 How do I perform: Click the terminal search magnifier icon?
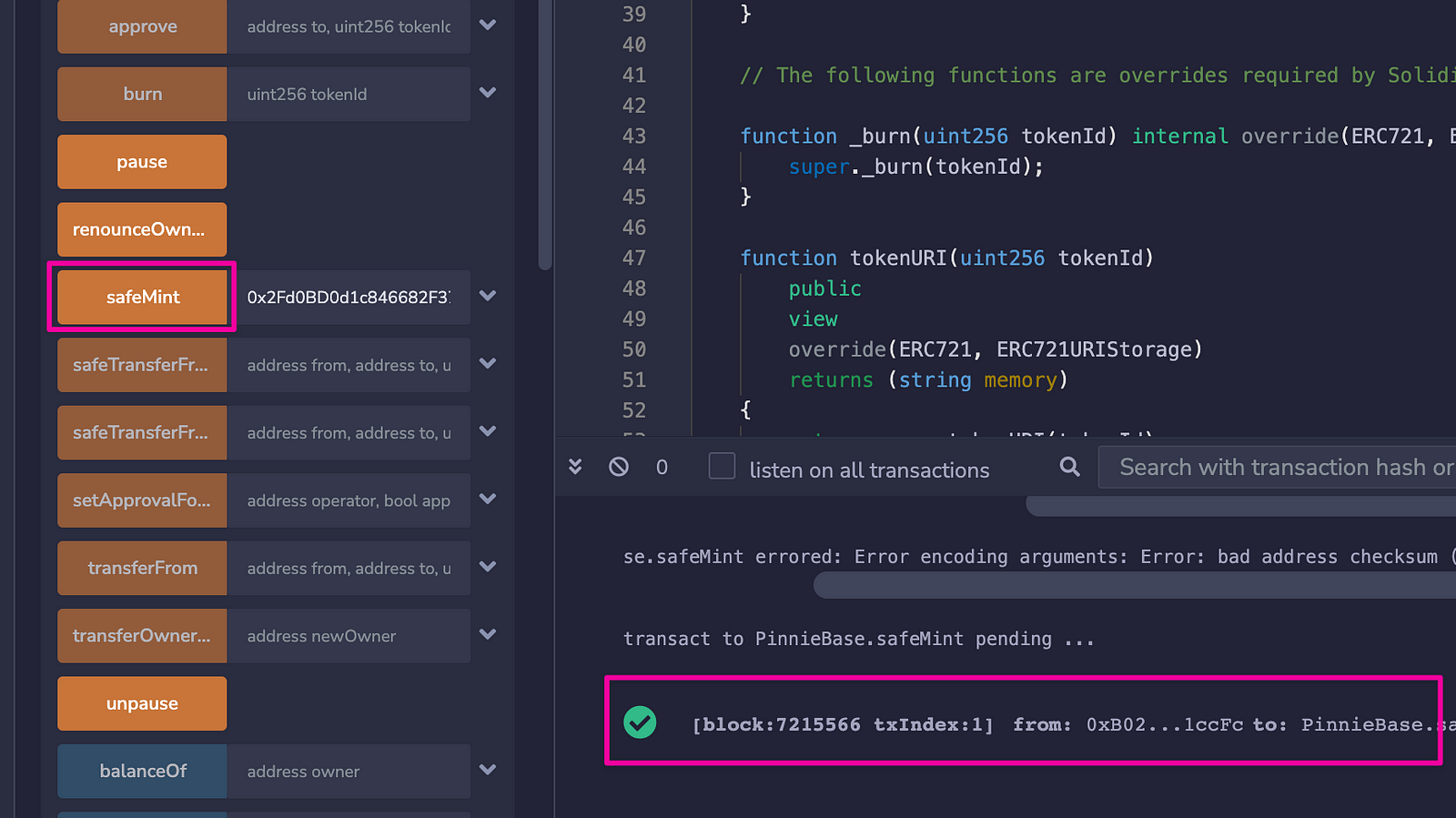click(x=1070, y=467)
